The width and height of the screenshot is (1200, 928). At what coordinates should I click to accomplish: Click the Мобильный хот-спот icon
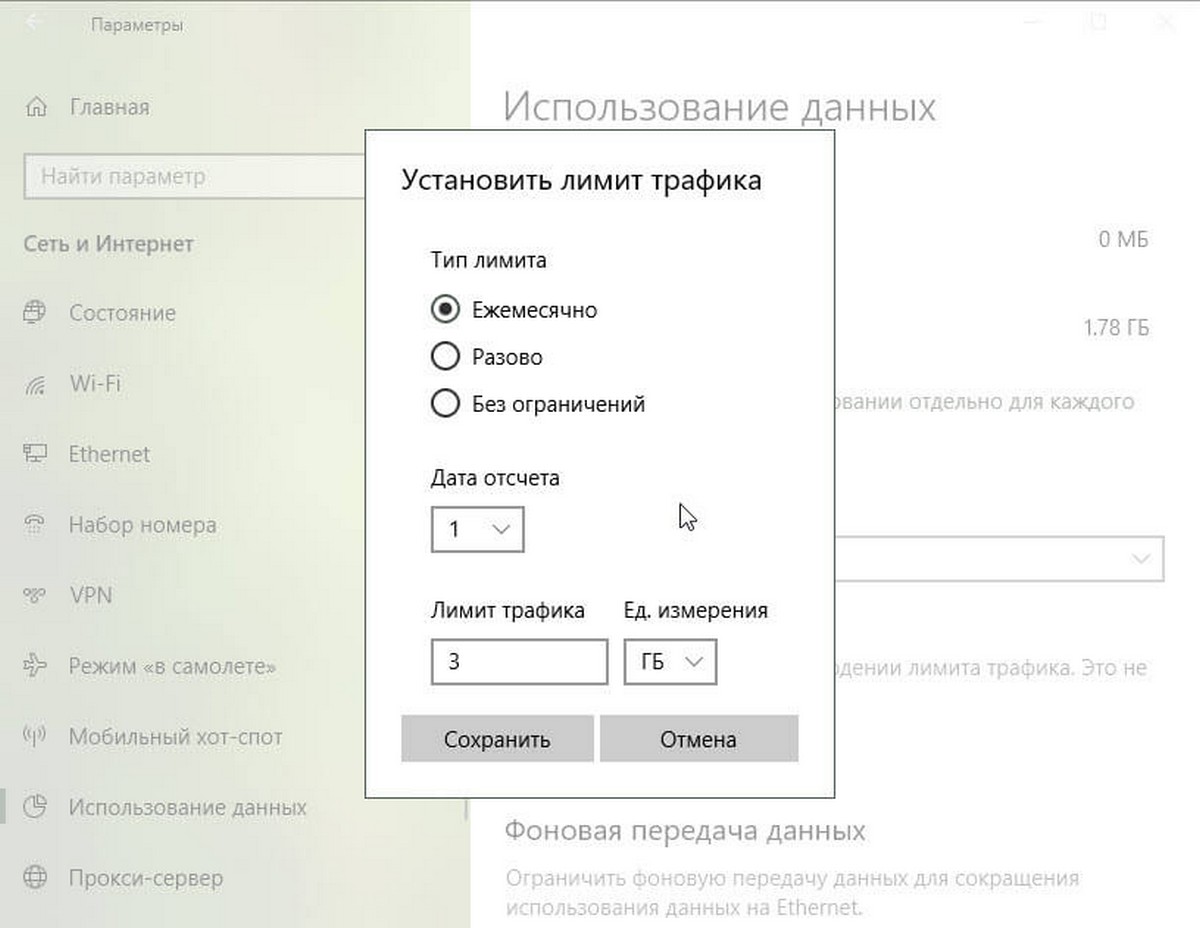(35, 737)
